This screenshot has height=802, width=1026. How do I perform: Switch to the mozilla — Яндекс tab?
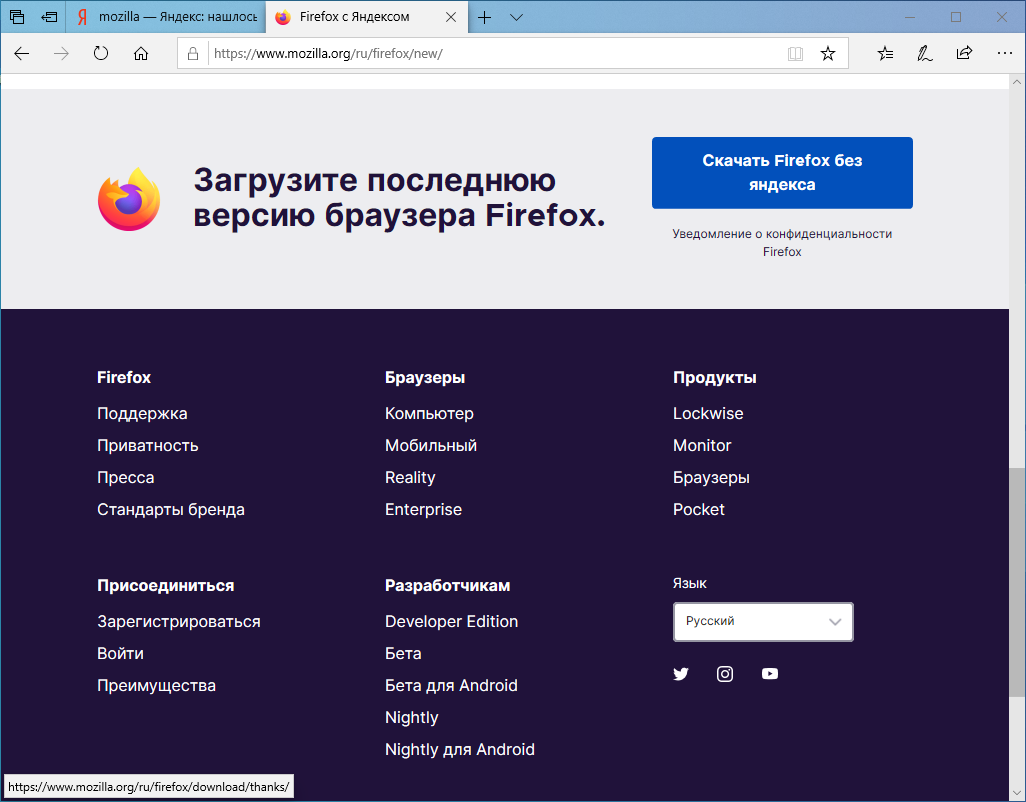pyautogui.click(x=166, y=17)
